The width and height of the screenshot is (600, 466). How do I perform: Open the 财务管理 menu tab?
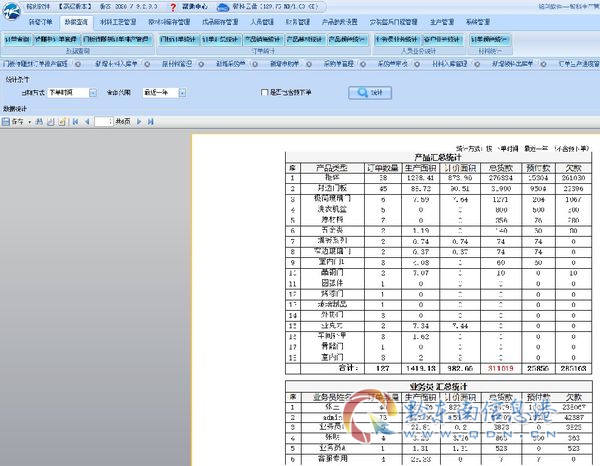click(298, 22)
